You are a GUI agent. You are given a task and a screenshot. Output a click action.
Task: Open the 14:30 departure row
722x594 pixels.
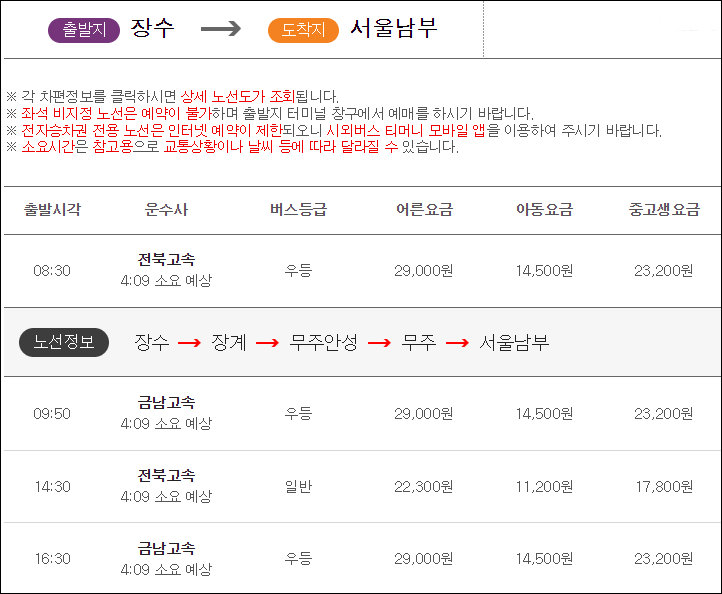point(361,487)
